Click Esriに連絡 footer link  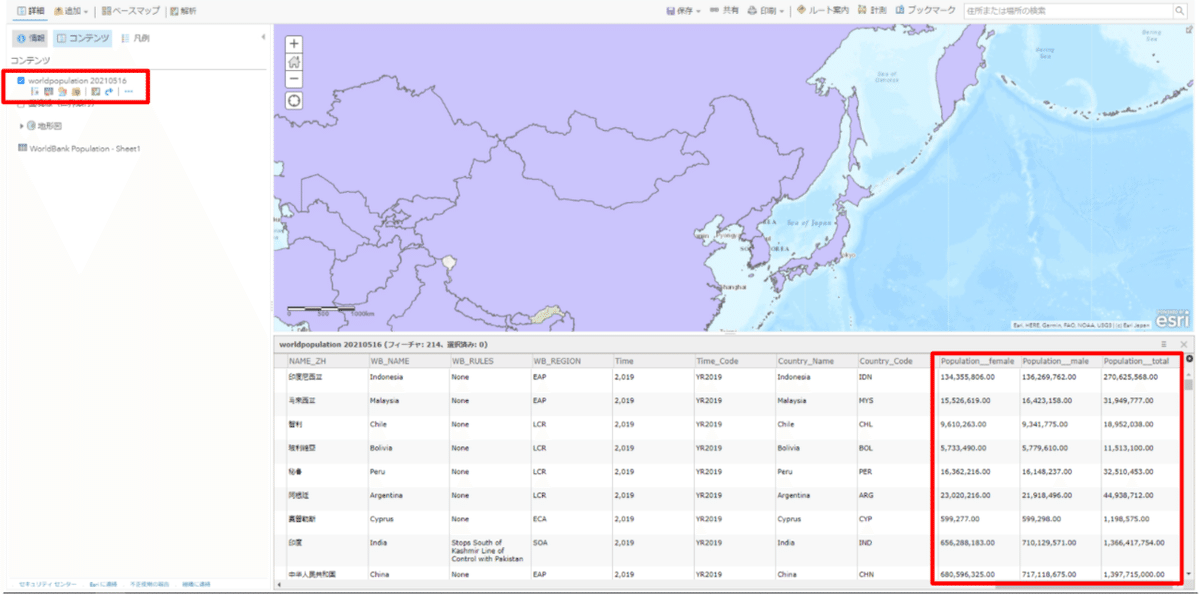(104, 583)
